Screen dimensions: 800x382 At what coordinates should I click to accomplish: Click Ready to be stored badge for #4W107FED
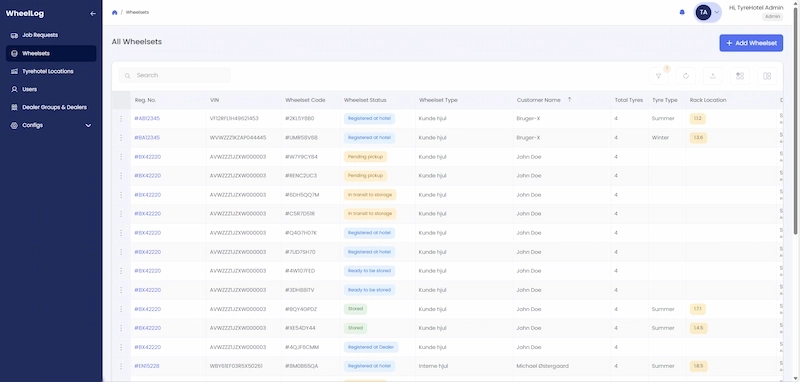369,271
